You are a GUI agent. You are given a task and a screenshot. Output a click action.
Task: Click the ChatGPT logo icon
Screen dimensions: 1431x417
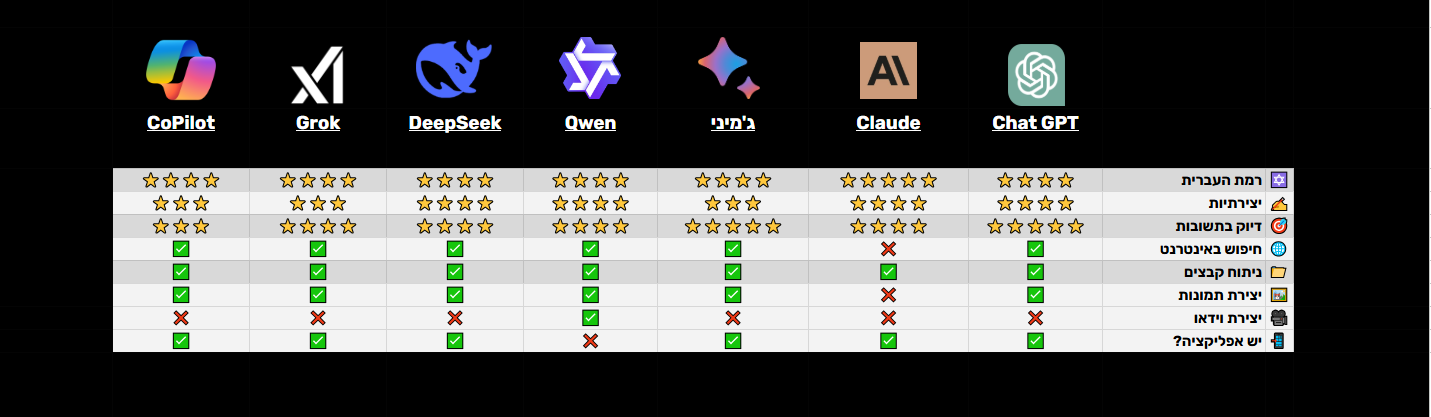(1035, 75)
